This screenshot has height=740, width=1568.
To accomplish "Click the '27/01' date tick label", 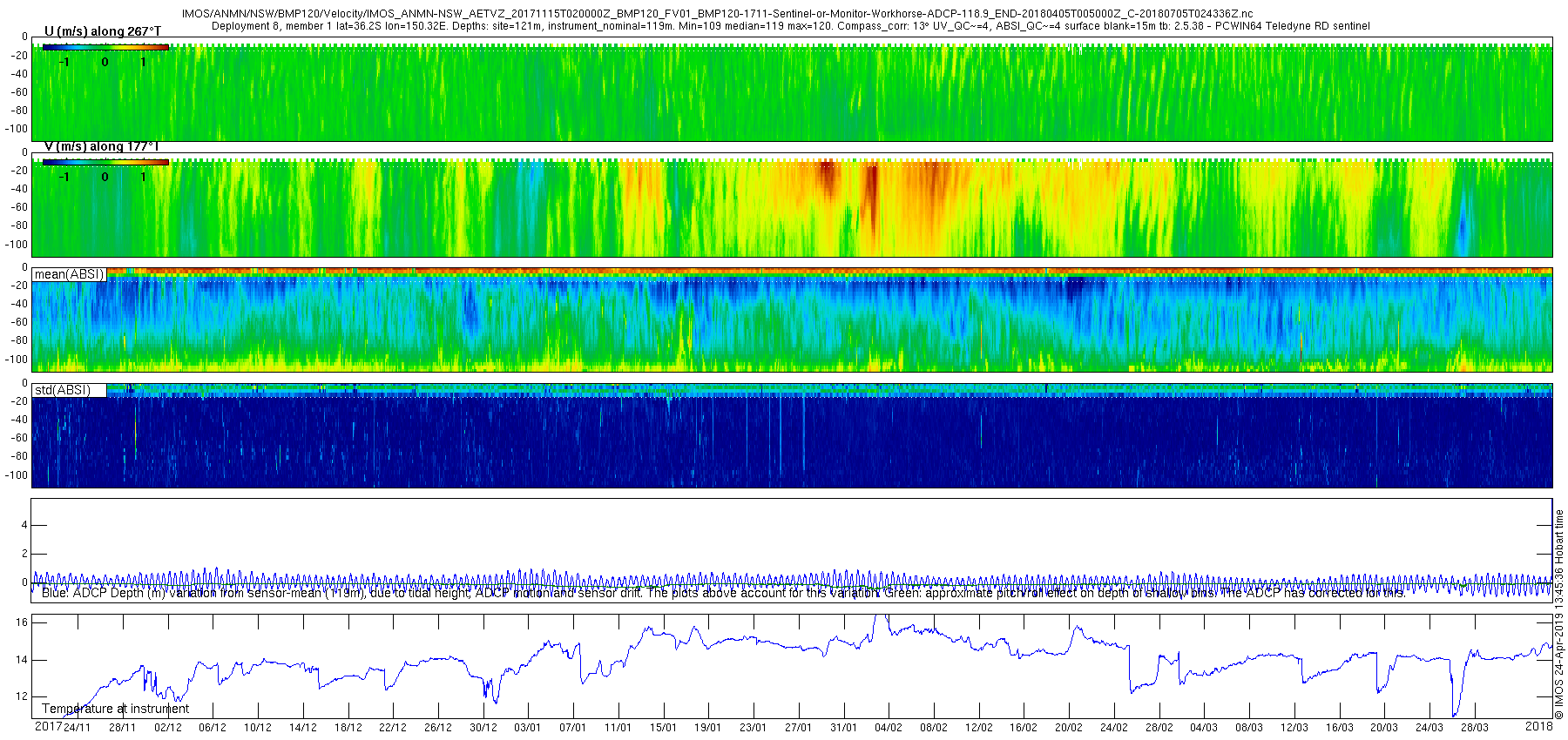I will (x=799, y=728).
